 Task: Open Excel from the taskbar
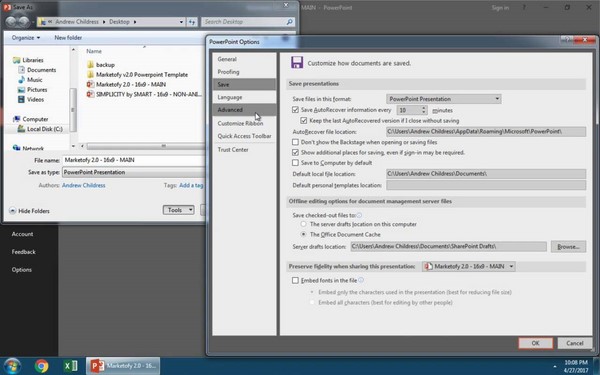(x=70, y=366)
